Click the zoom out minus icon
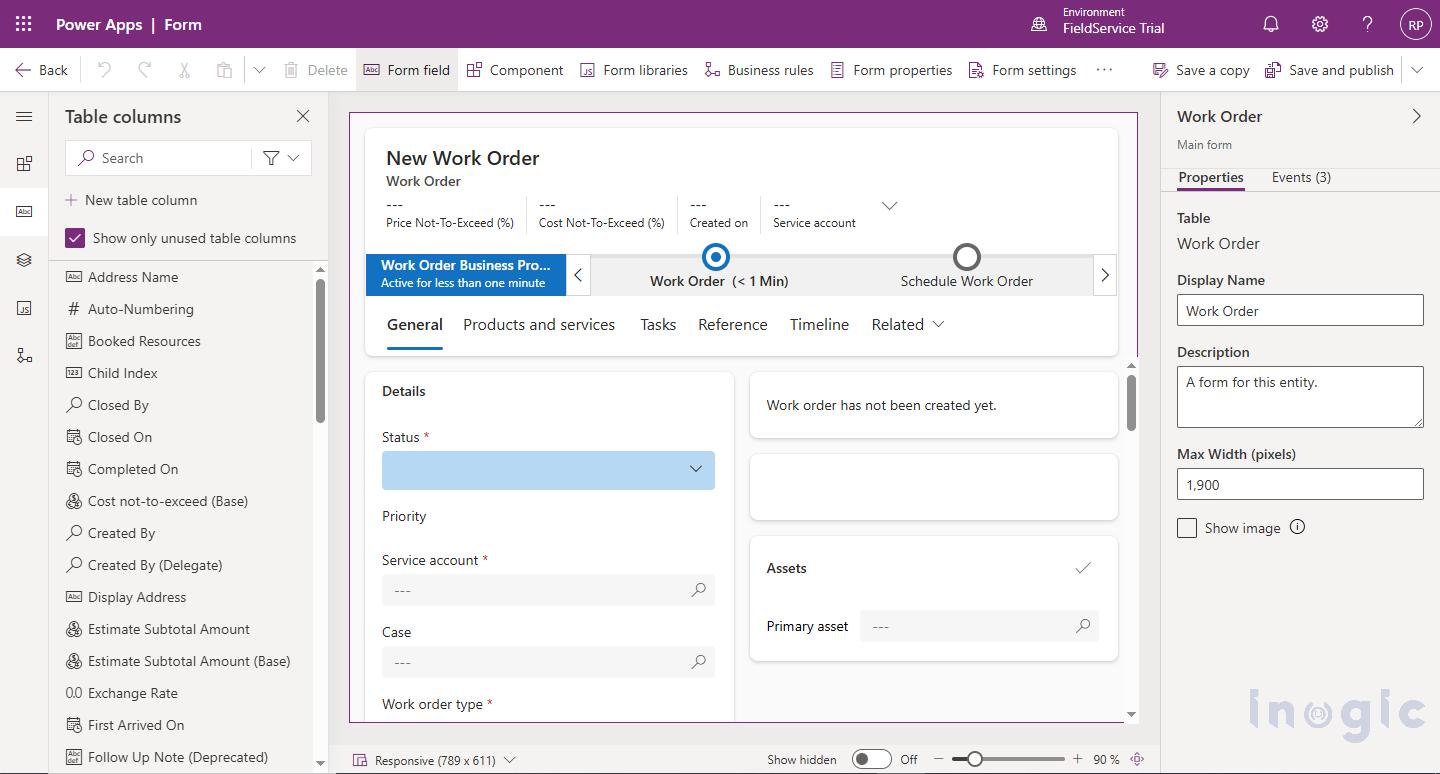Viewport: 1440px width, 774px height. [x=938, y=759]
